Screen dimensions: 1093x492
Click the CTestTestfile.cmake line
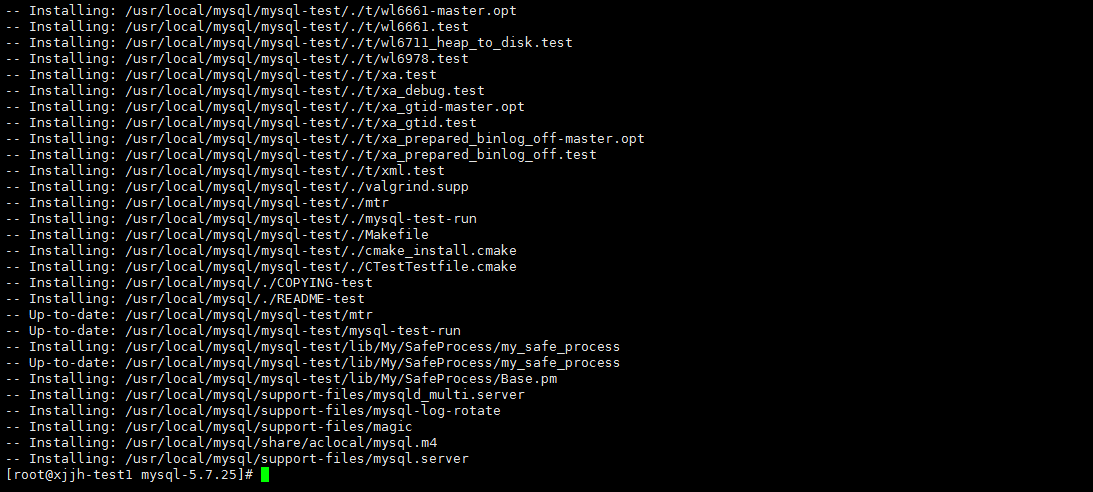tap(261, 267)
